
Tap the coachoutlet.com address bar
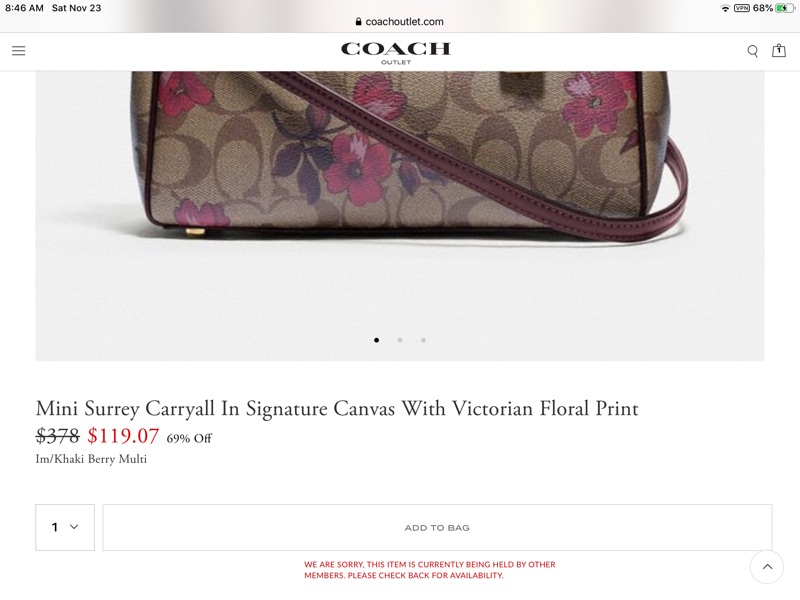(x=400, y=21)
